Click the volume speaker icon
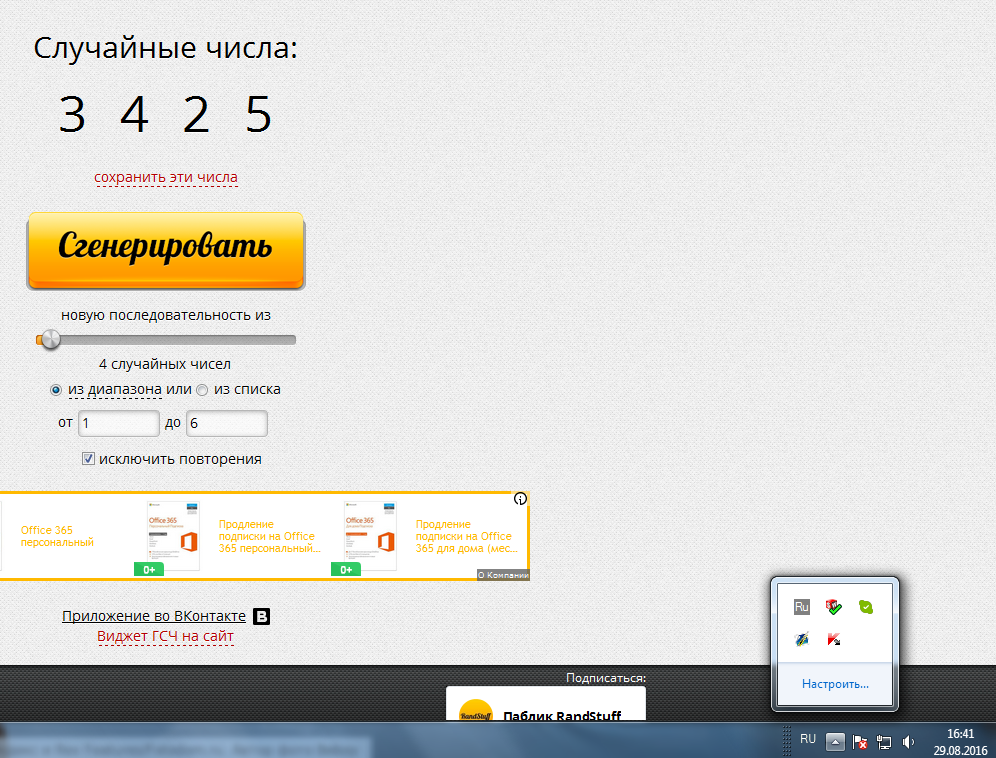 point(909,742)
